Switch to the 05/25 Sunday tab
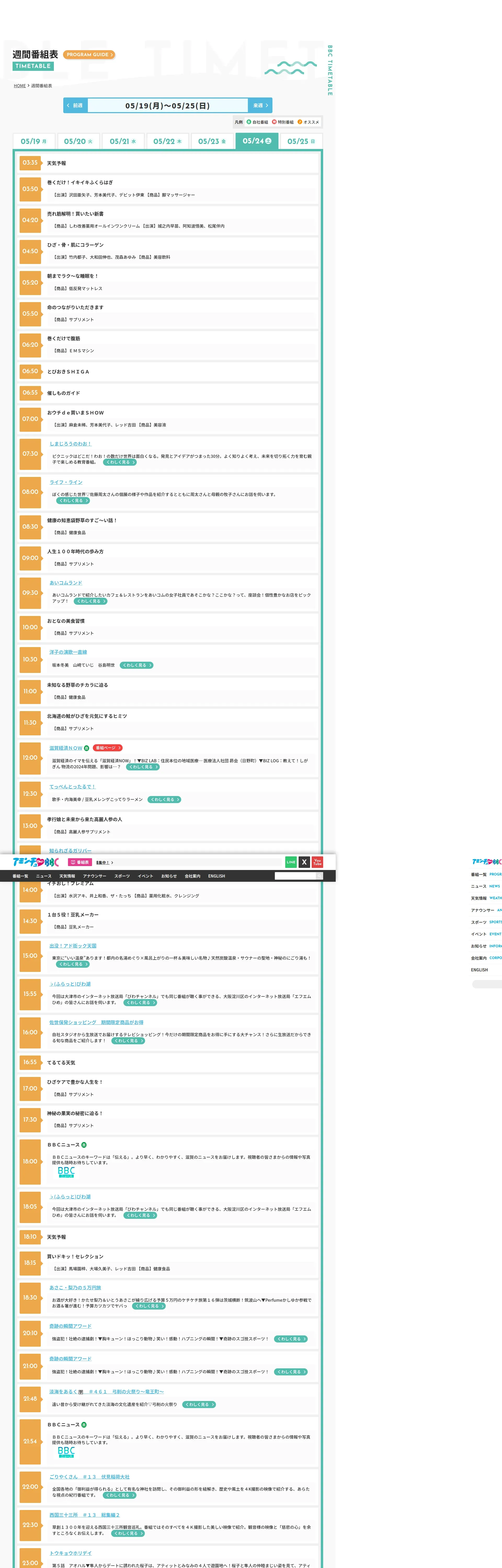This screenshot has height=1568, width=502. [301, 141]
